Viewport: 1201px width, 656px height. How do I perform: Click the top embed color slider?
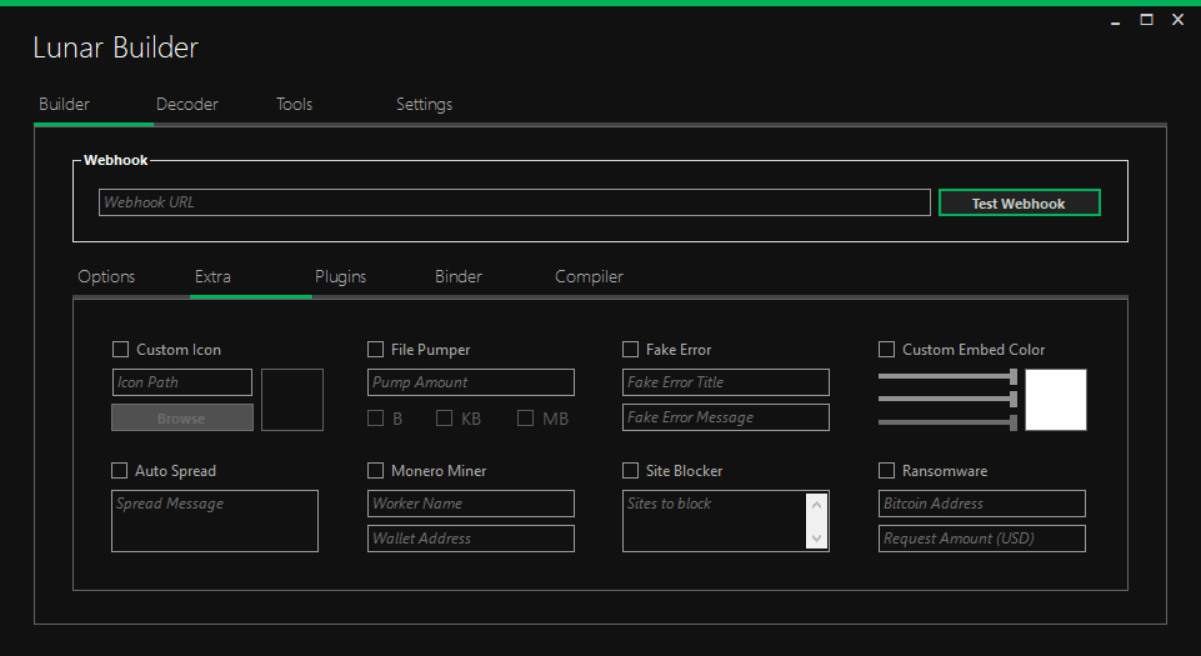pyautogui.click(x=947, y=376)
